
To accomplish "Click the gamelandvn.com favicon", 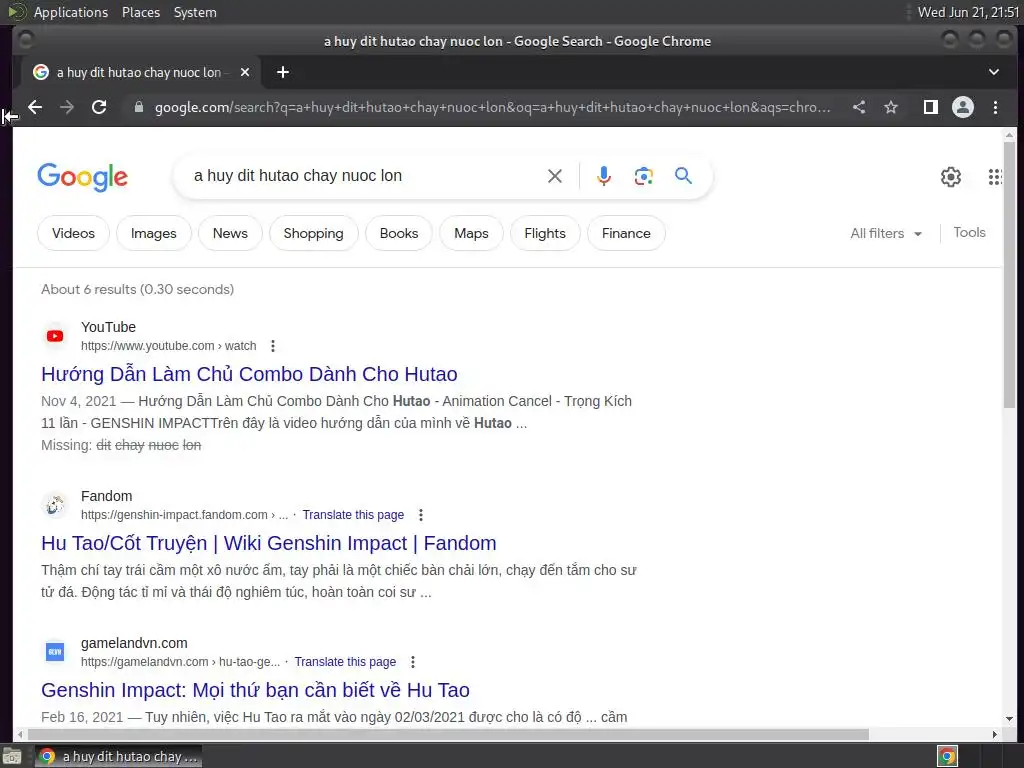I will click(55, 652).
